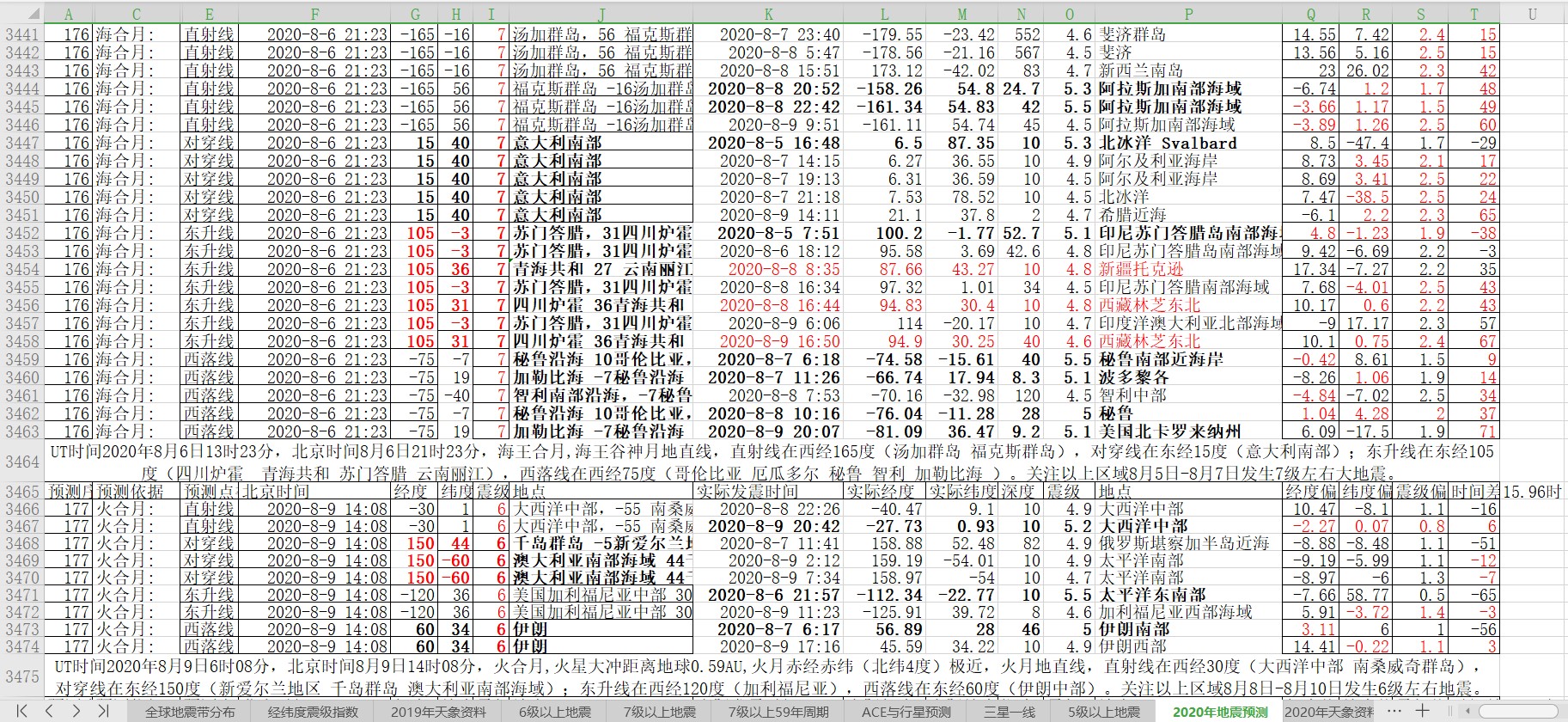The height and width of the screenshot is (722, 1568).
Task: Click the 深度 header cell
Action: (1021, 492)
